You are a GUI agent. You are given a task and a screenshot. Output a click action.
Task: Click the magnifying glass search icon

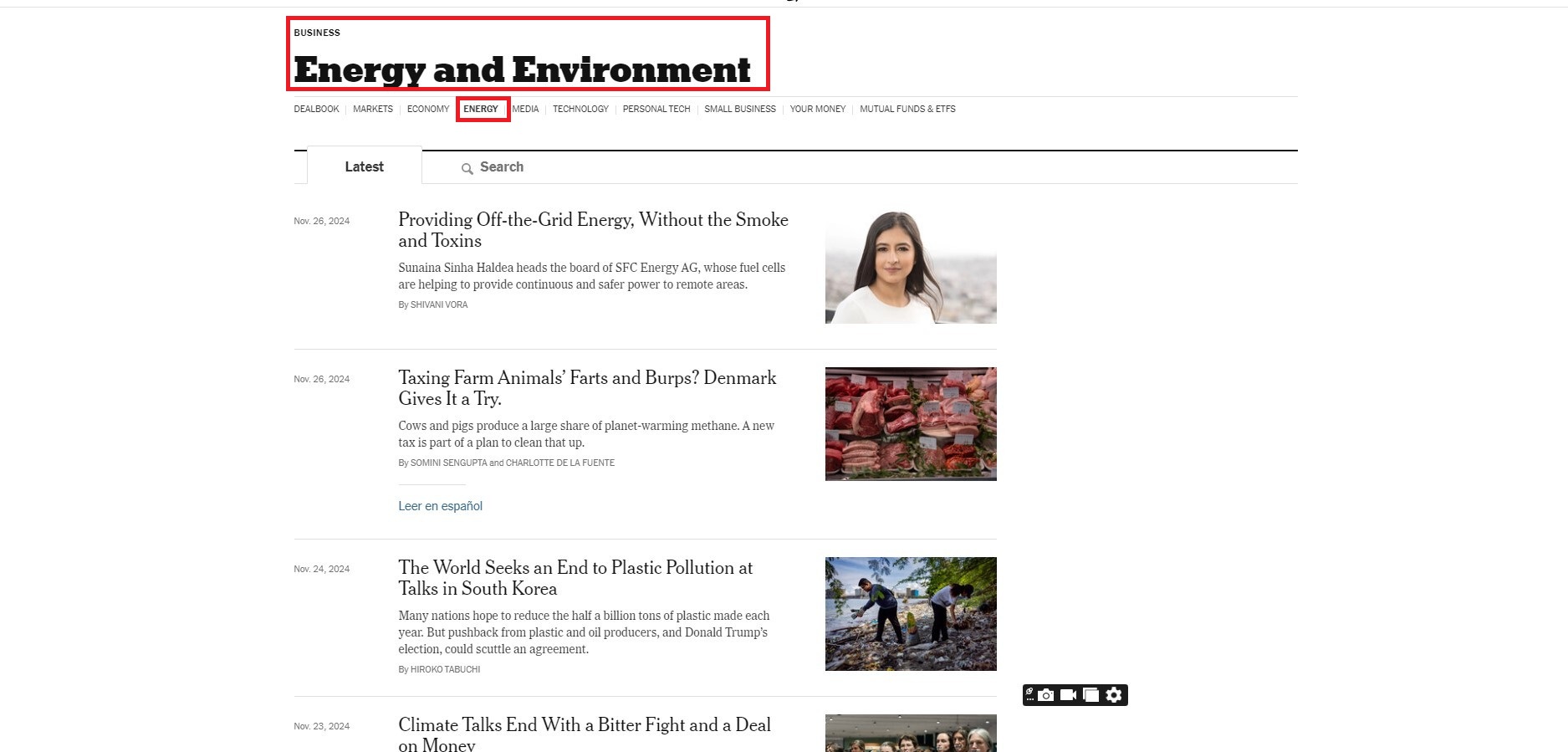(467, 168)
